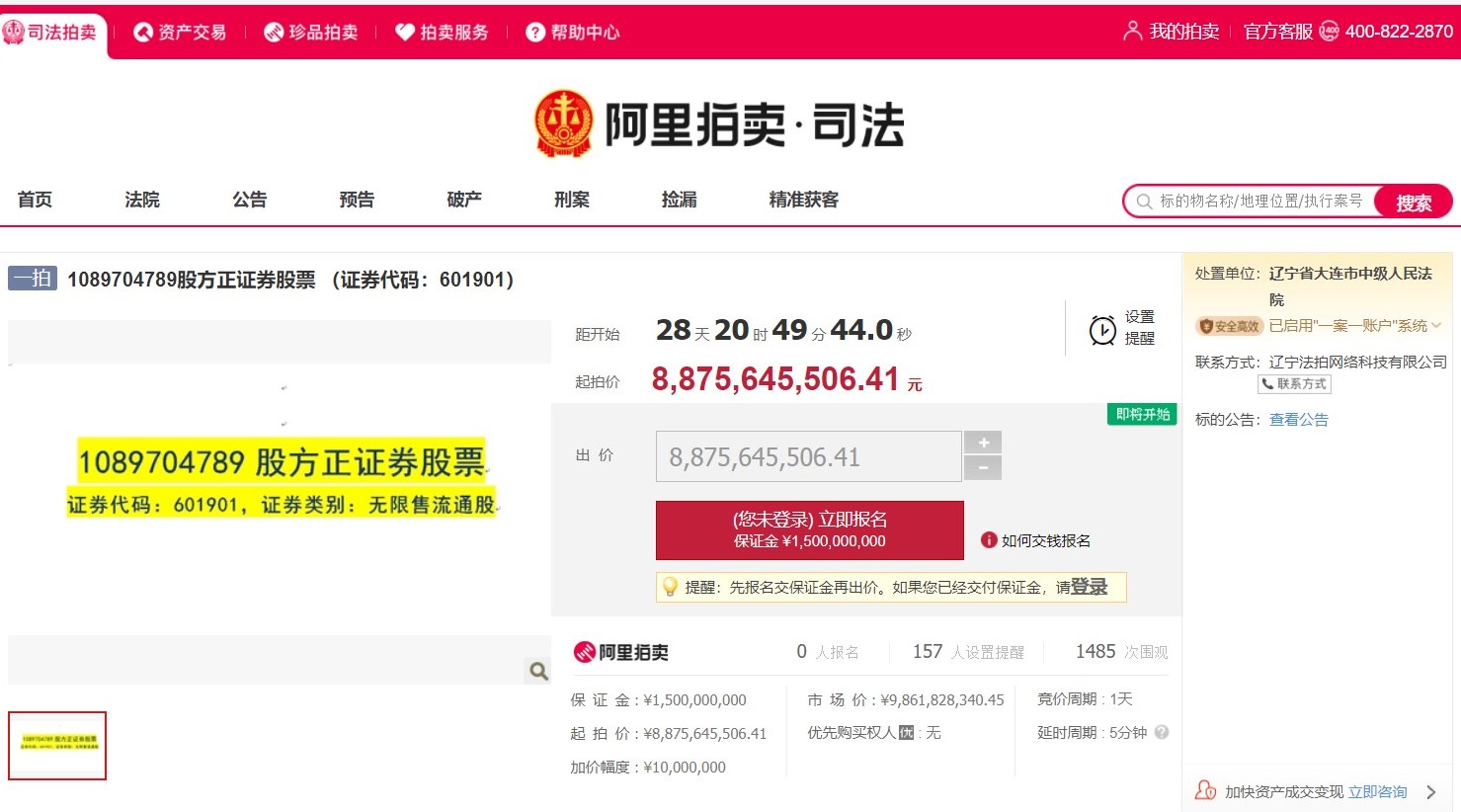Click the help icon next to 延时周期
1461x812 pixels.
1162,733
